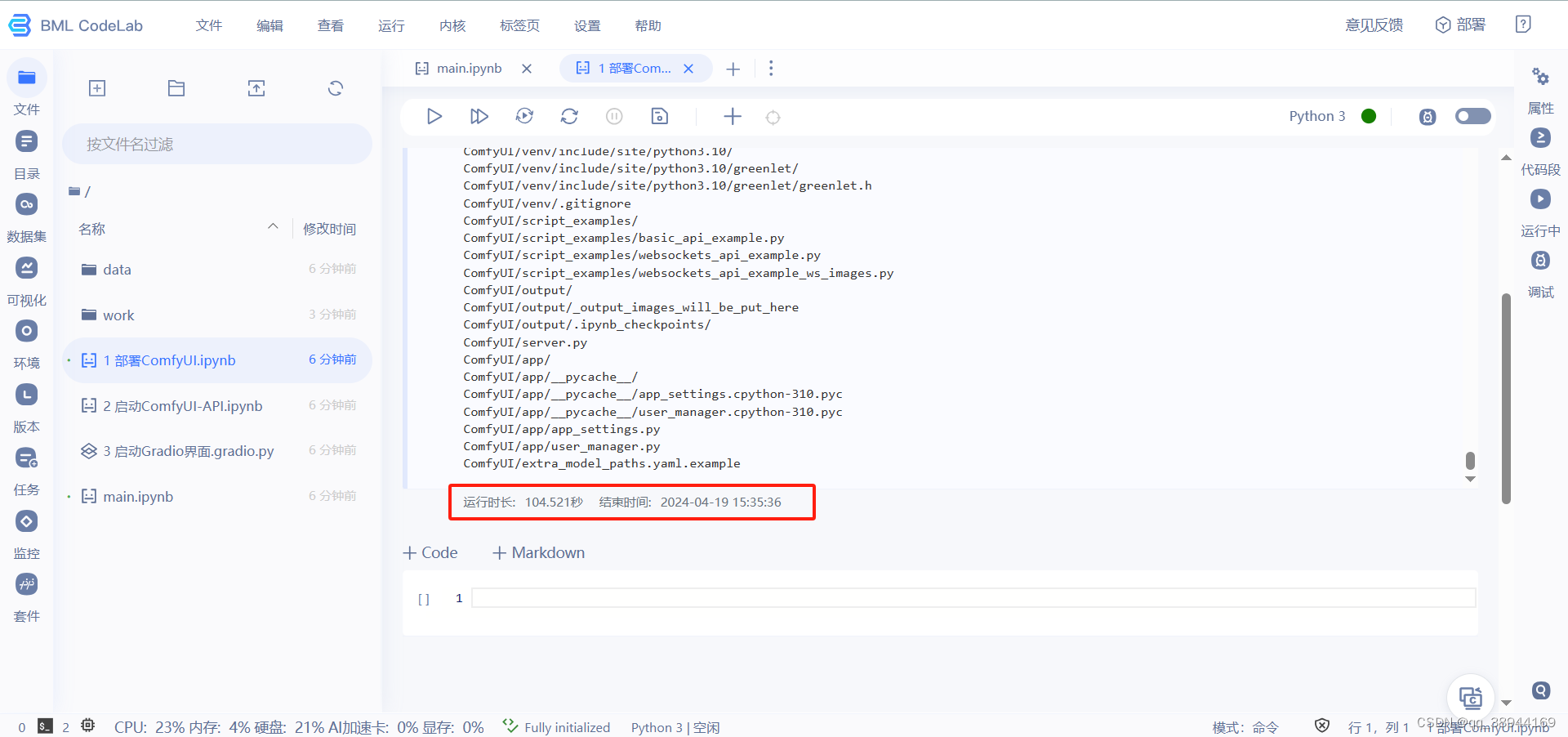The image size is (1568, 737).
Task: Click the notebook vertical scrollbar thumb
Action: (1506, 398)
